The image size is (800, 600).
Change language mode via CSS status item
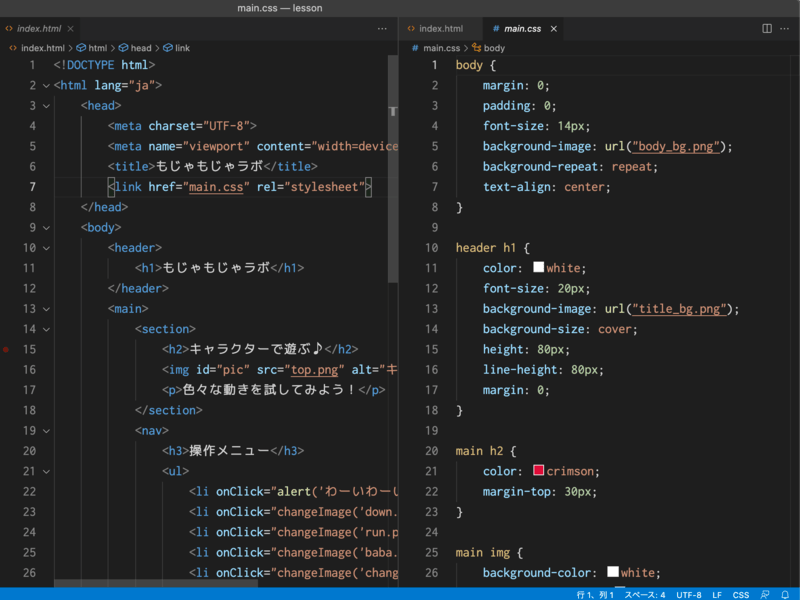[741, 594]
